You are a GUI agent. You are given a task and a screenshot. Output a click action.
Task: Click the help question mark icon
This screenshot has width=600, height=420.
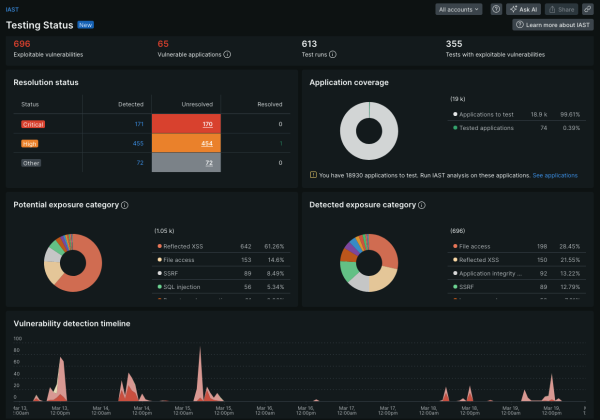pyautogui.click(x=497, y=9)
